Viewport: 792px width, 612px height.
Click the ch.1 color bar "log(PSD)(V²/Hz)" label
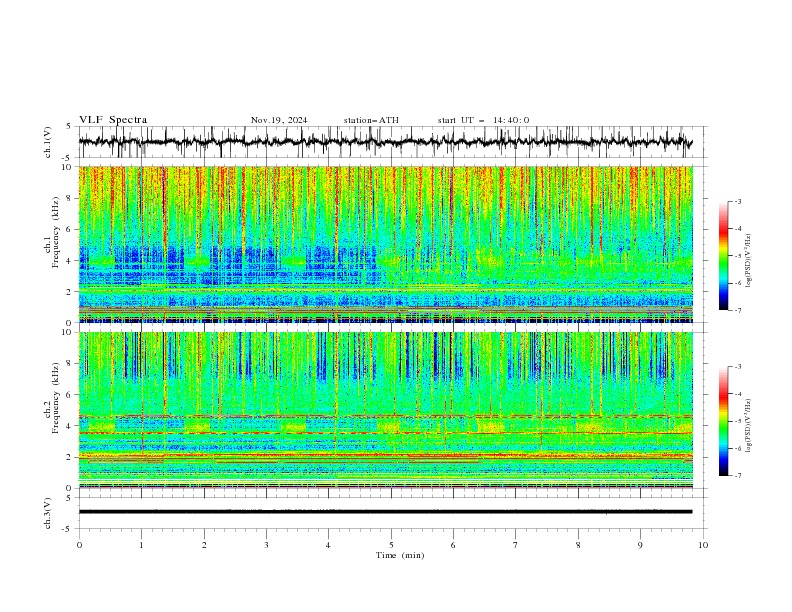749,261
